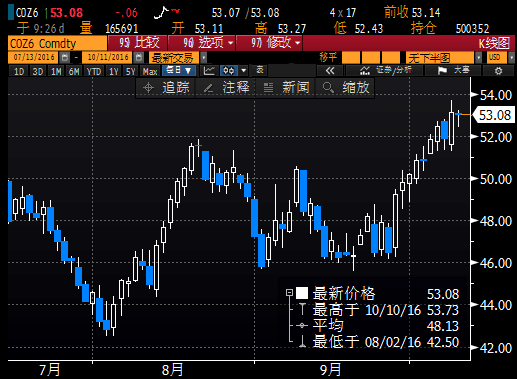Viewport: 517px width, 379px height.
Task: Open the 96 选项 options menu
Action: tap(202, 43)
